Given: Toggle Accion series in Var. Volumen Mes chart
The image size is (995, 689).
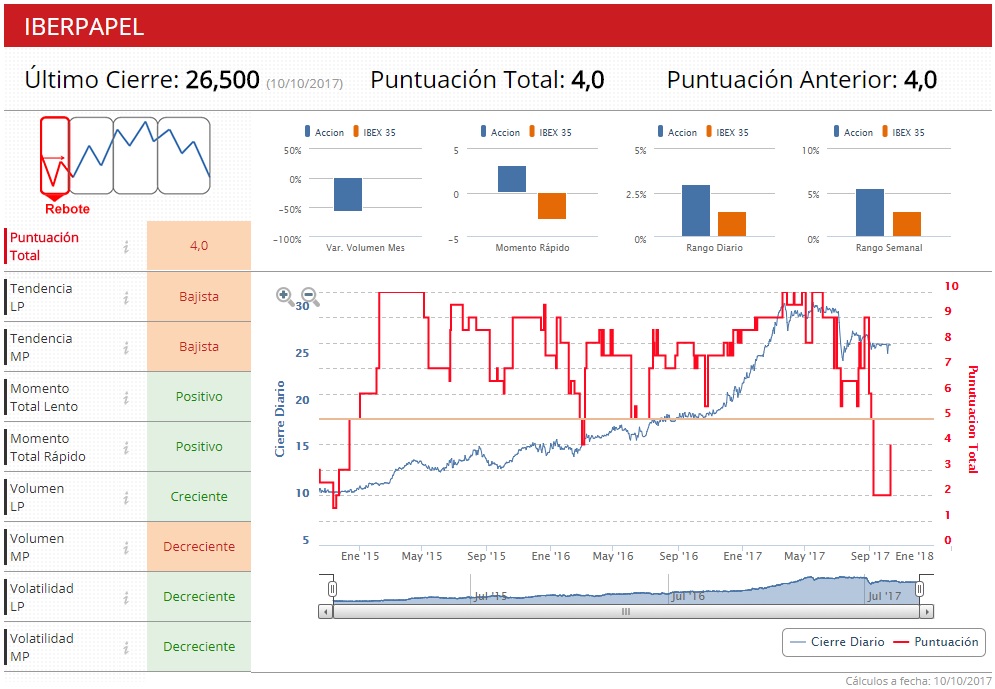Looking at the screenshot, I should (x=324, y=132).
